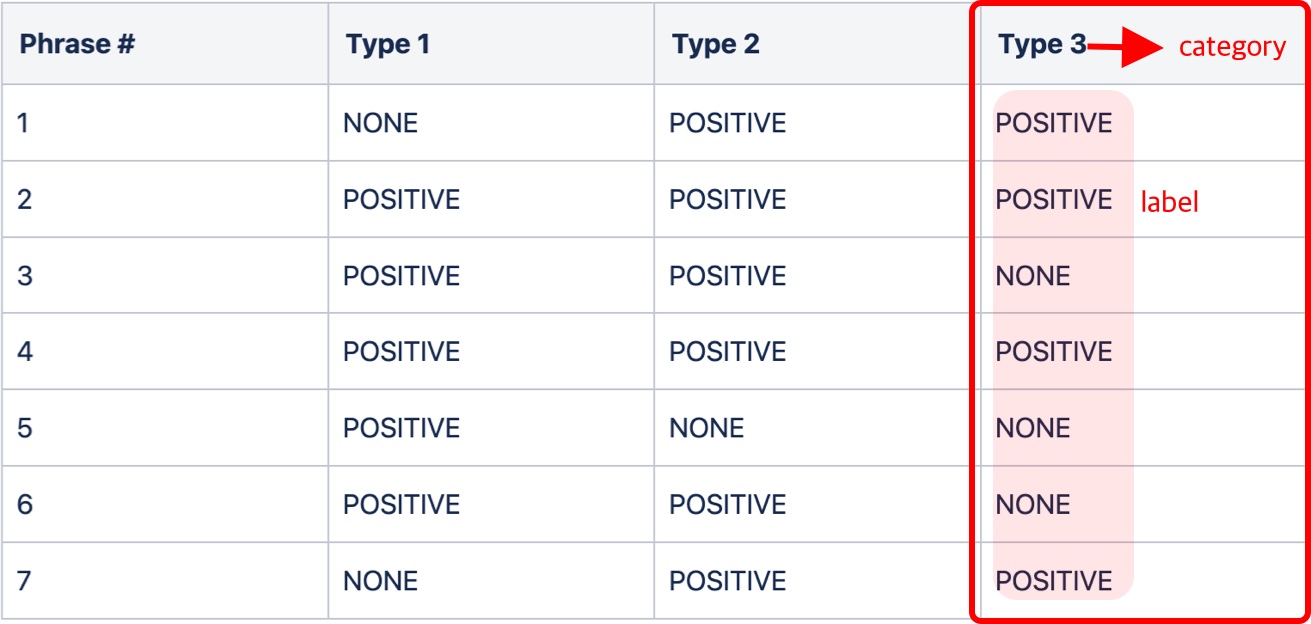
Task: Select the "Type 1" column header
Action: (x=387, y=45)
